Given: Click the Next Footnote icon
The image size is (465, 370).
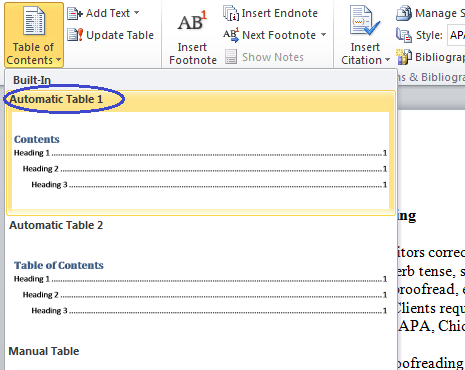Looking at the screenshot, I should [x=231, y=35].
